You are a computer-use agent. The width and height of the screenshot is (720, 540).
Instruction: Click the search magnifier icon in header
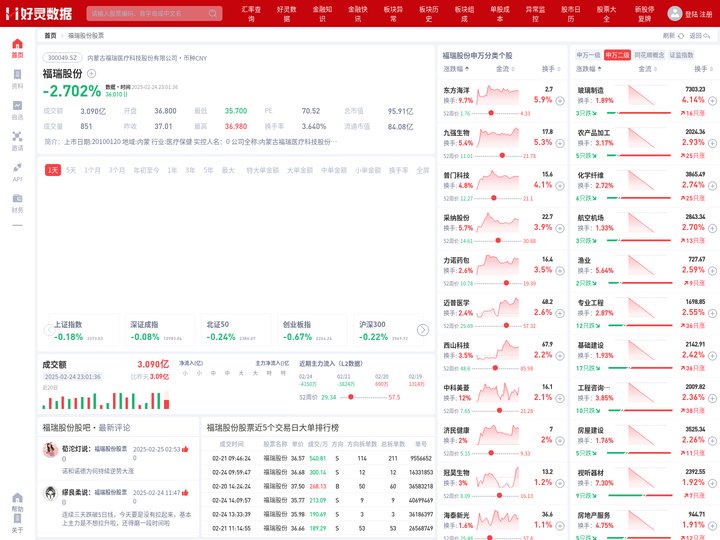pos(213,13)
